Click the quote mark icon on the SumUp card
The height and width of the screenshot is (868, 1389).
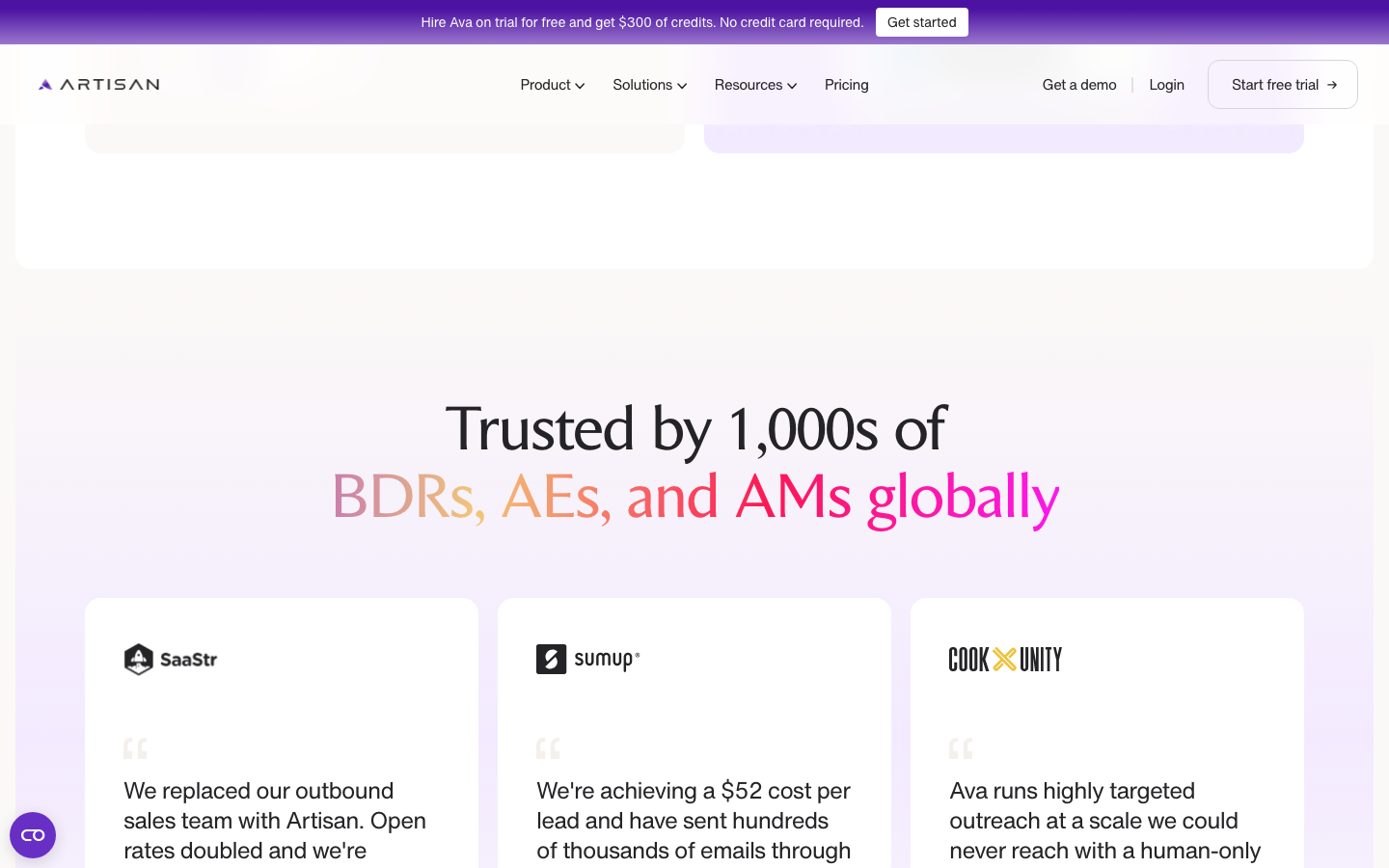tap(548, 748)
